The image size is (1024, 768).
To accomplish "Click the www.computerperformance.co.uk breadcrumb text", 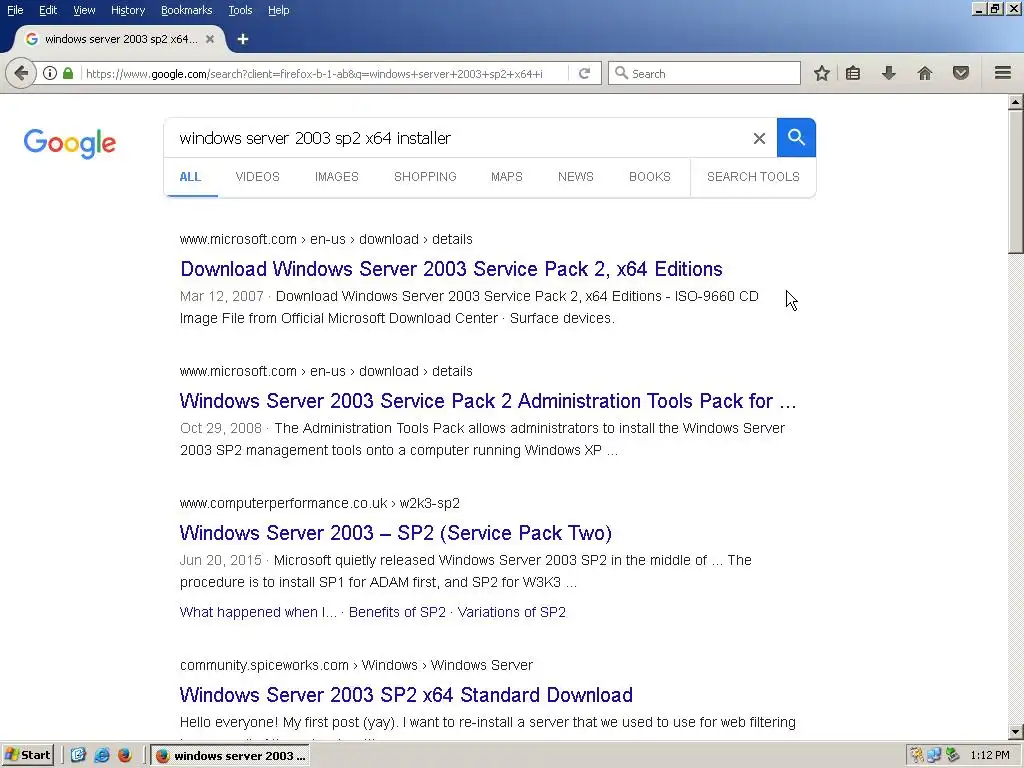I will pyautogui.click(x=283, y=504).
